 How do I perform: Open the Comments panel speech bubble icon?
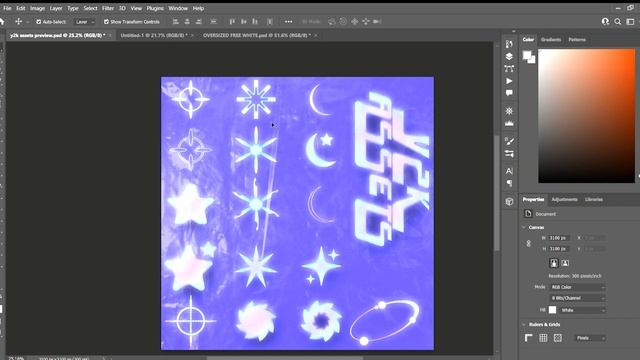(x=509, y=93)
